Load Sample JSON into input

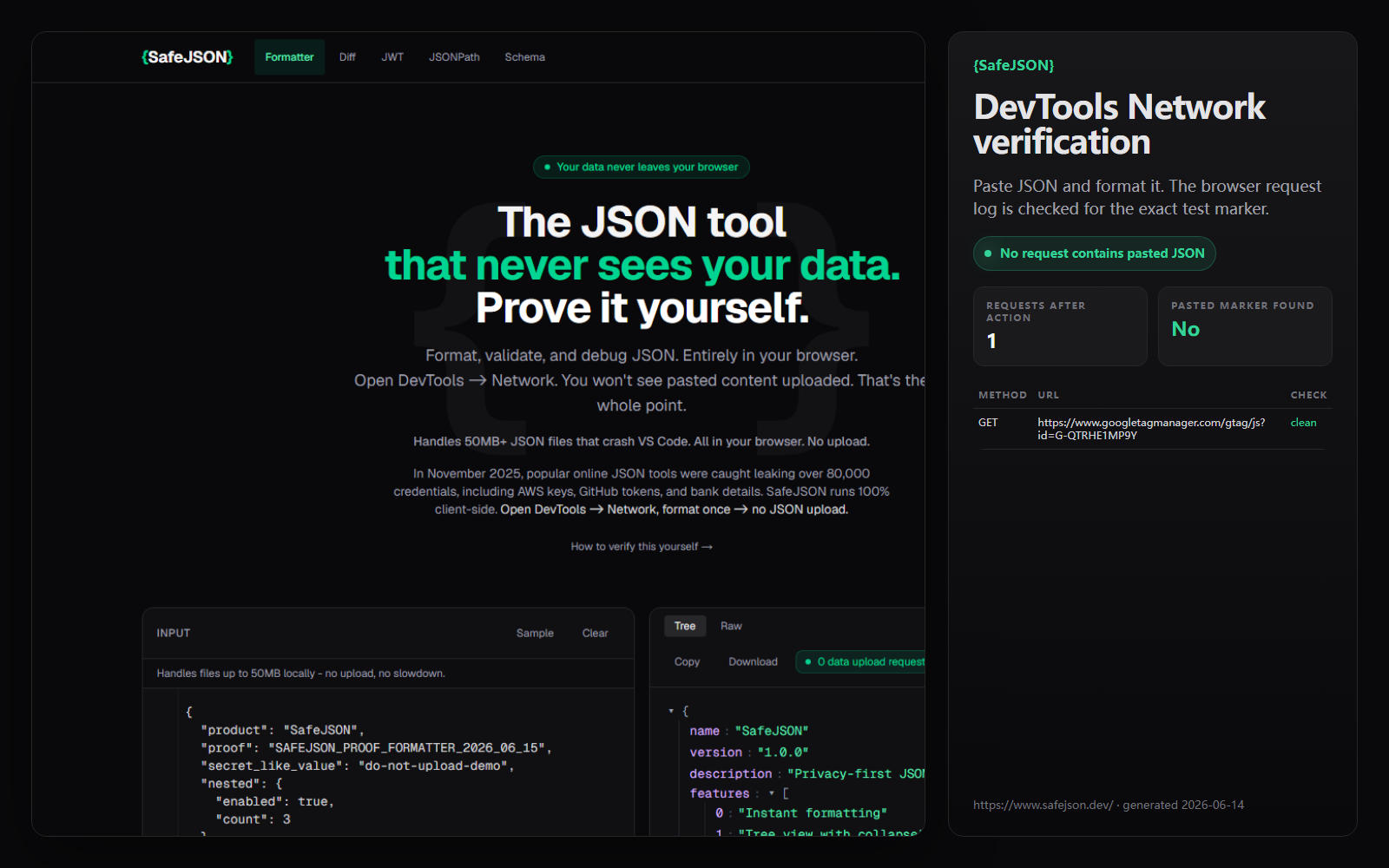[535, 634]
